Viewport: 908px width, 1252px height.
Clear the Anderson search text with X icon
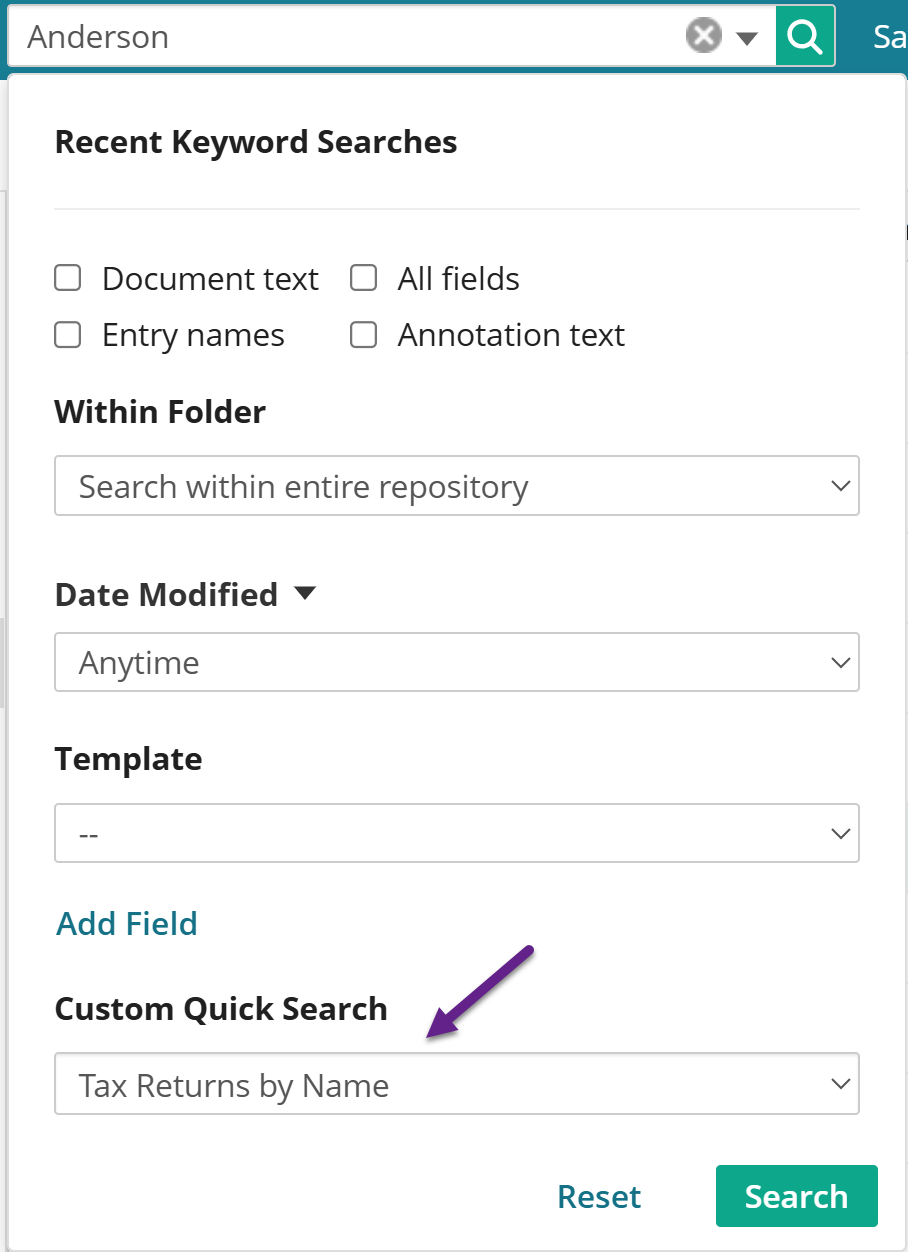pos(704,37)
